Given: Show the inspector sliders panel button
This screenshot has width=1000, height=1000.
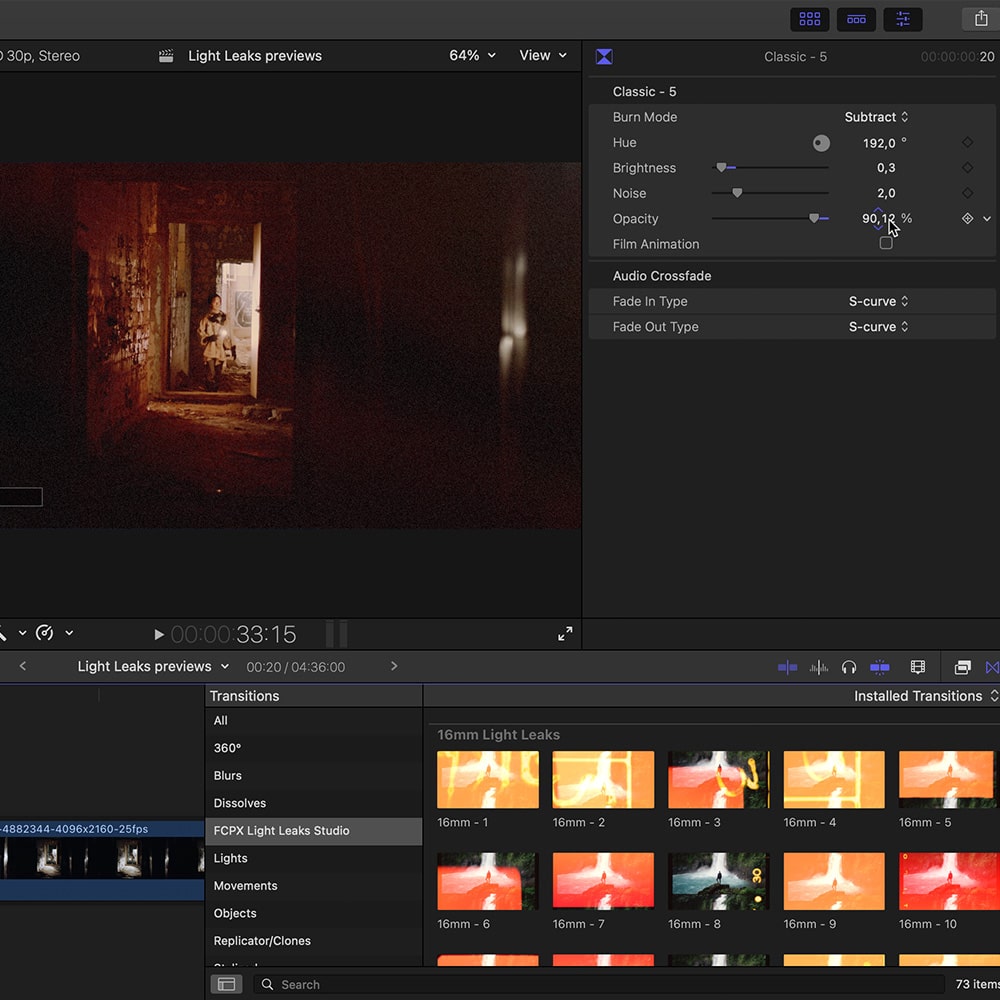Looking at the screenshot, I should (x=903, y=19).
